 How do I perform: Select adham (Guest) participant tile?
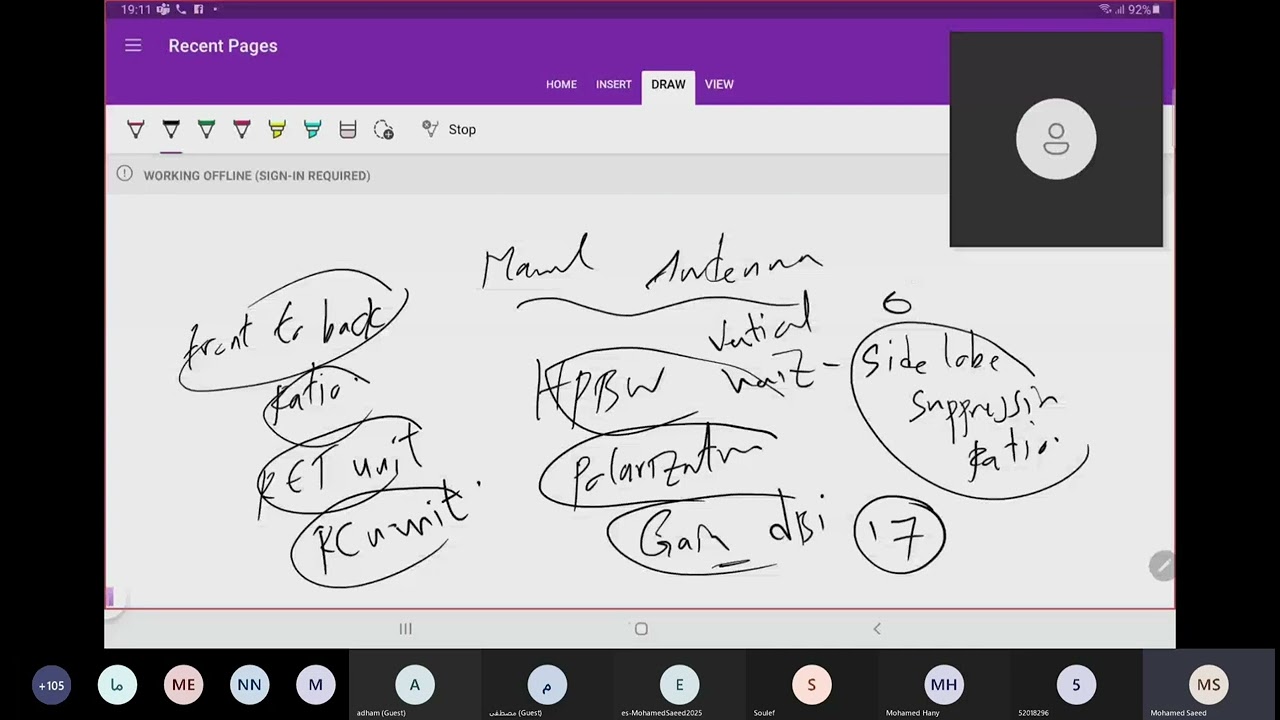coord(415,685)
